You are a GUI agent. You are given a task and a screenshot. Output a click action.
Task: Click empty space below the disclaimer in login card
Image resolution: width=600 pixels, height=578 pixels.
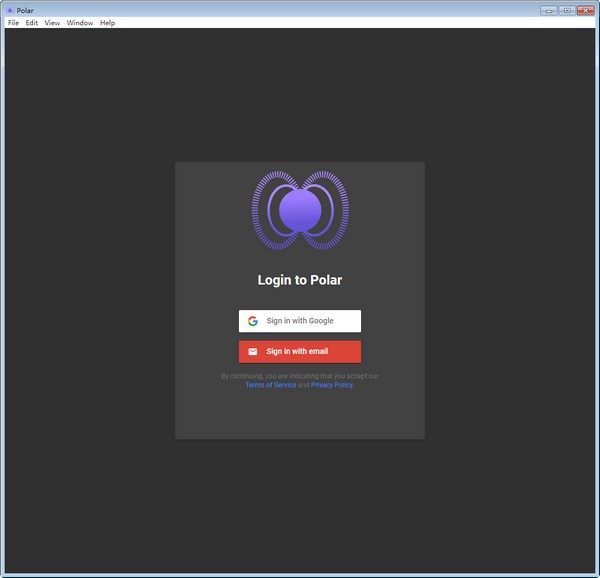pyautogui.click(x=300, y=415)
